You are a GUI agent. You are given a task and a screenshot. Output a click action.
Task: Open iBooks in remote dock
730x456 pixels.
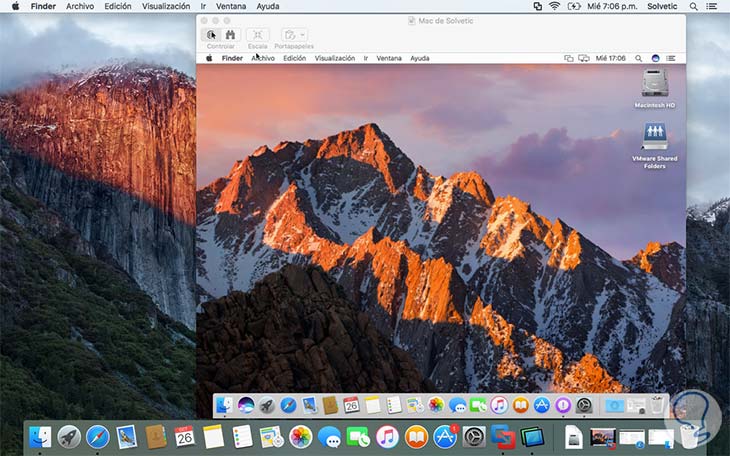tap(520, 405)
